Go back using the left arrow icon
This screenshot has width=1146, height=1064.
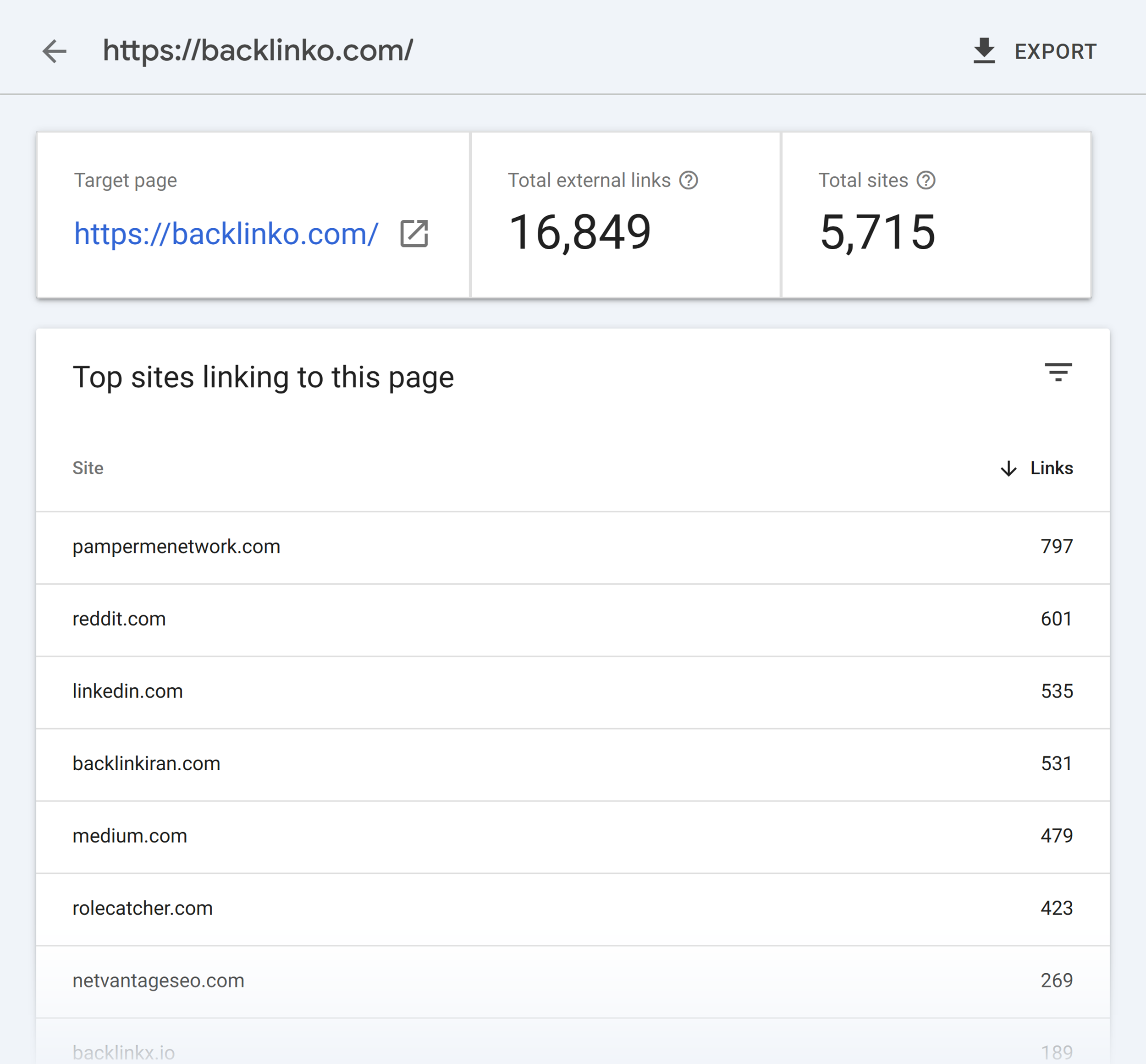pyautogui.click(x=55, y=51)
